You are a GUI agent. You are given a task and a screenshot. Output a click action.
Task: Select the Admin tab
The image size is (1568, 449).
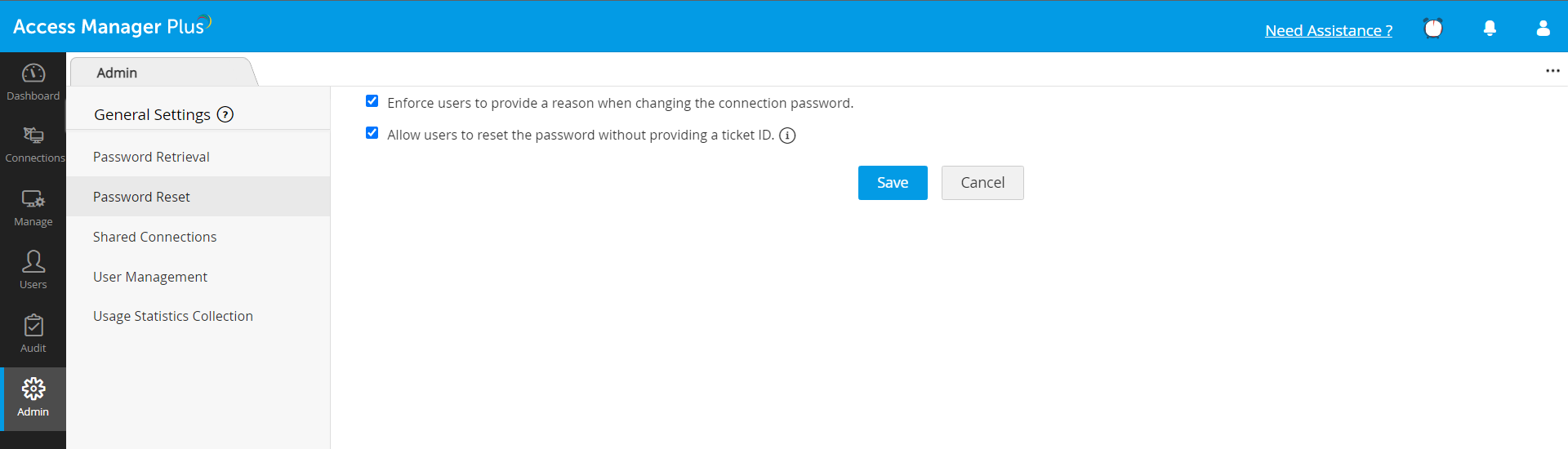[x=117, y=73]
